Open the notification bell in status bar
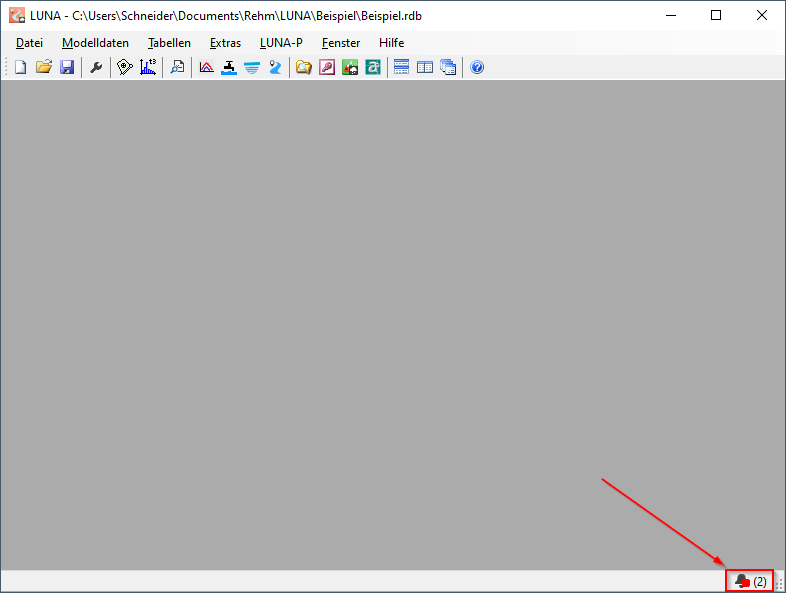Viewport: 786px width, 593px height. point(750,581)
